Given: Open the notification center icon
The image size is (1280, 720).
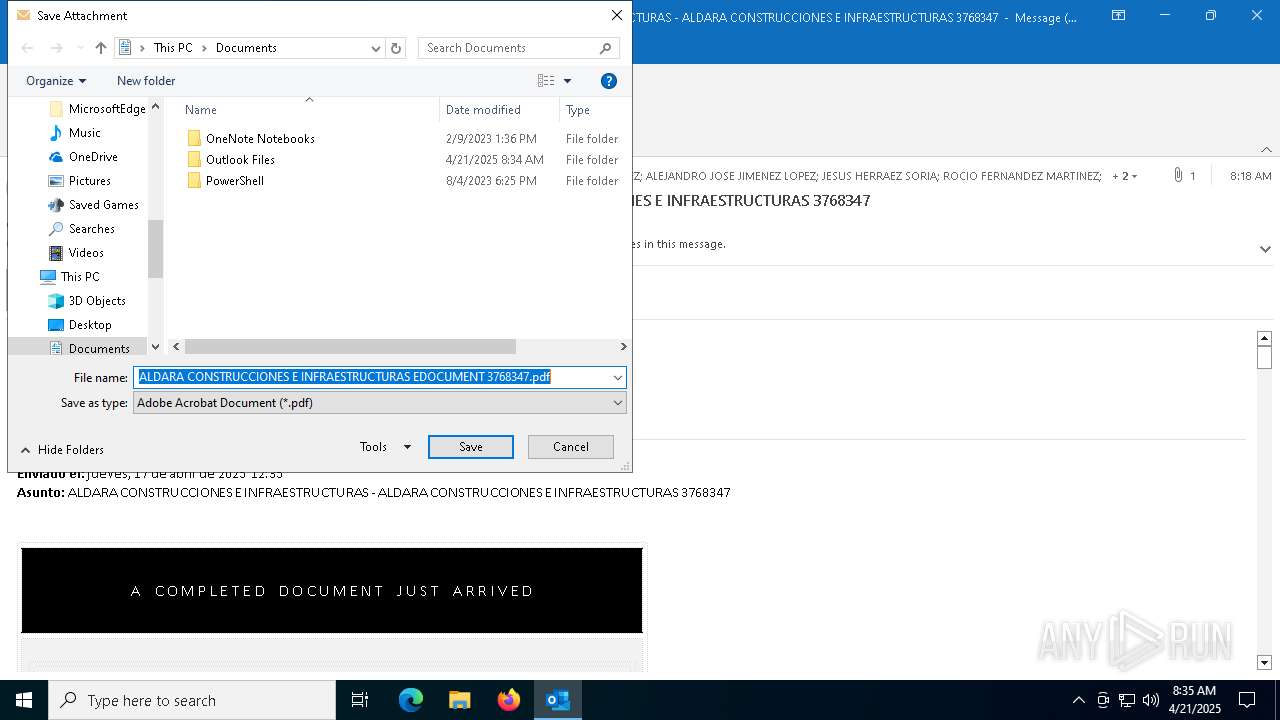Looking at the screenshot, I should pyautogui.click(x=1247, y=700).
